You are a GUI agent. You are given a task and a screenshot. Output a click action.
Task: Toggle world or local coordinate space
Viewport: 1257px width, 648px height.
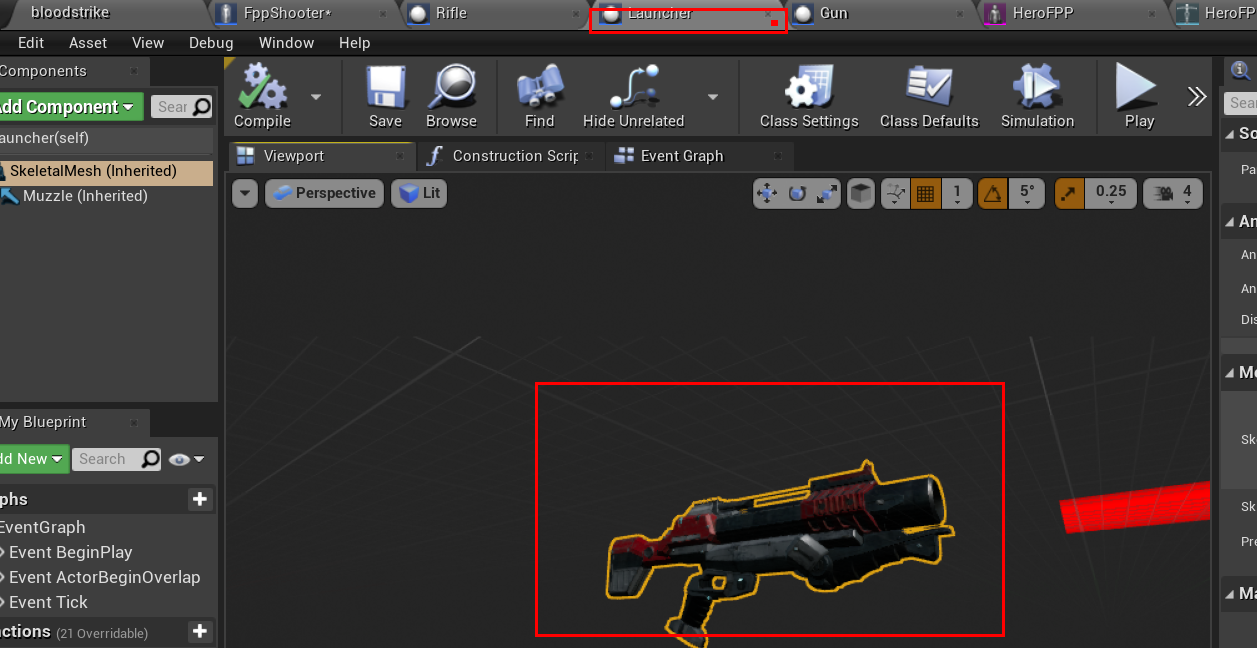(860, 193)
